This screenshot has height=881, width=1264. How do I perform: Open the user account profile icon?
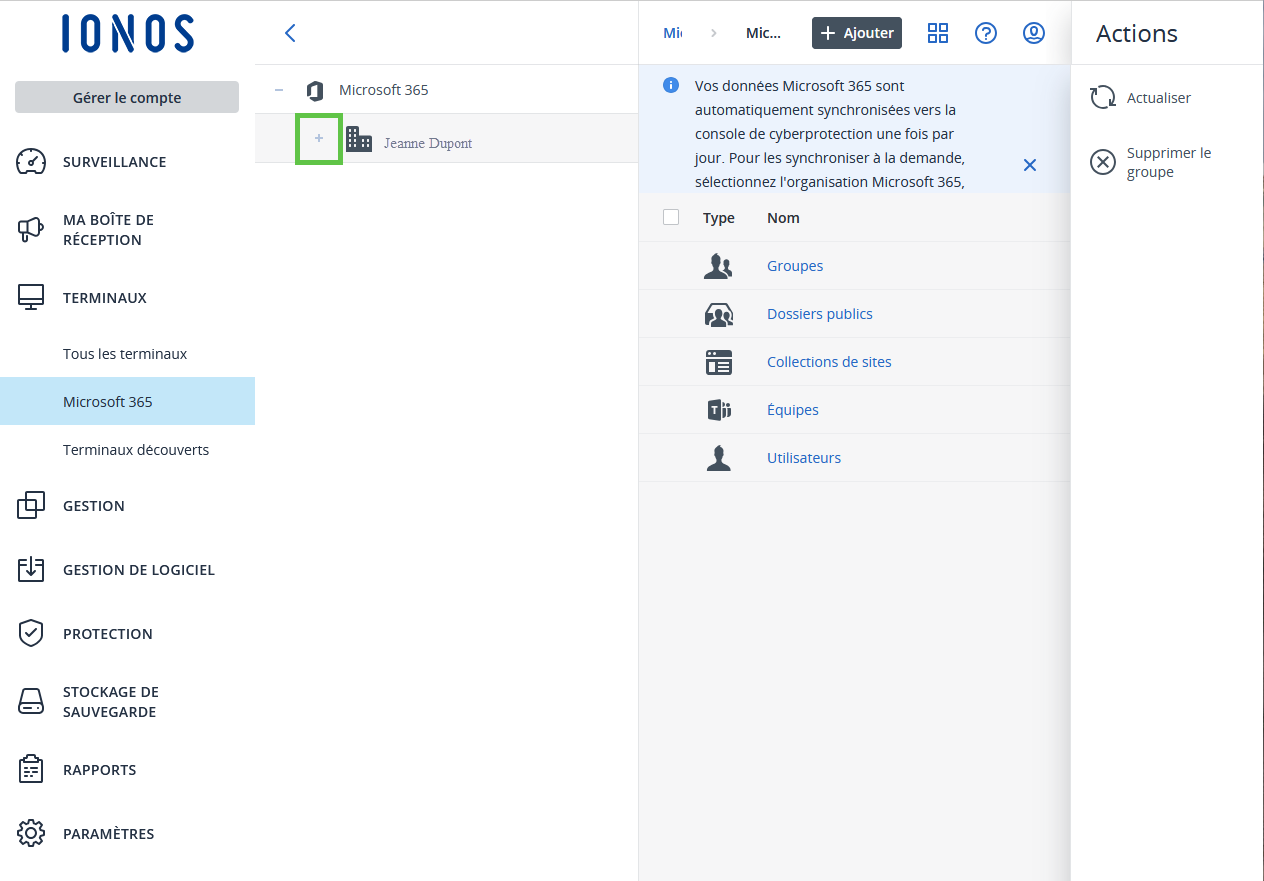pos(1033,33)
